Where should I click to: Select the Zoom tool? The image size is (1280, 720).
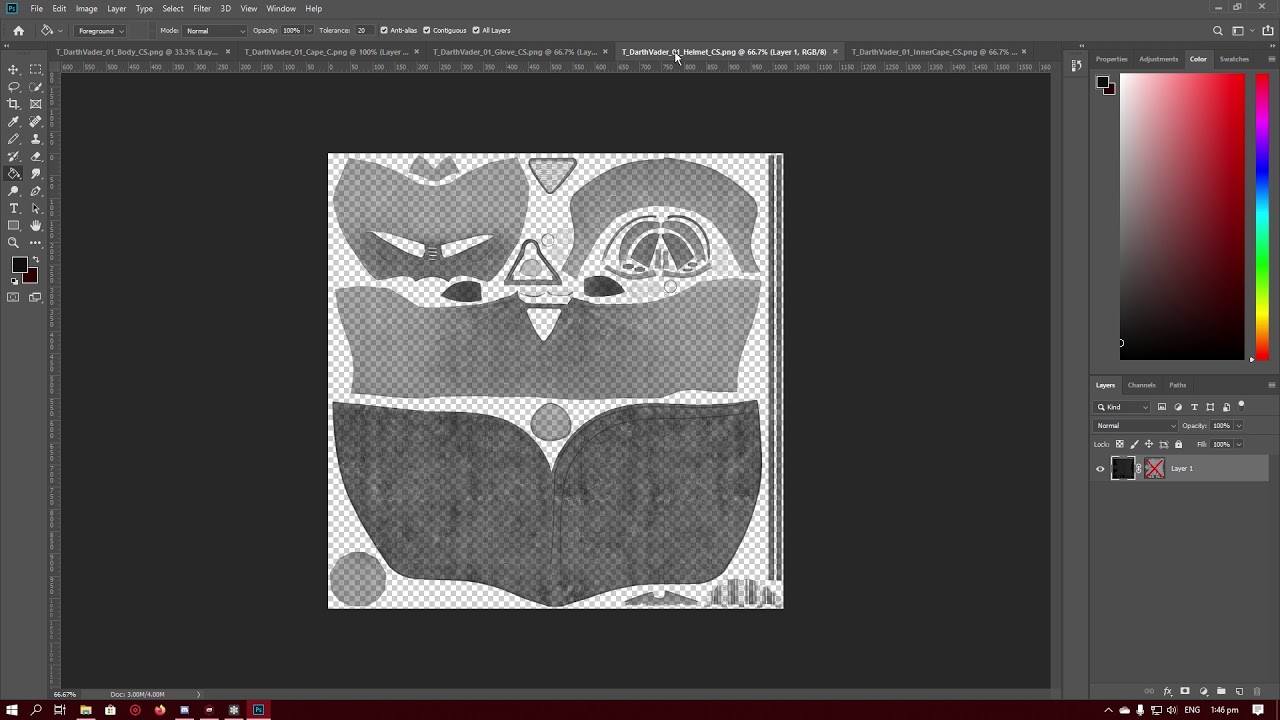click(14, 243)
